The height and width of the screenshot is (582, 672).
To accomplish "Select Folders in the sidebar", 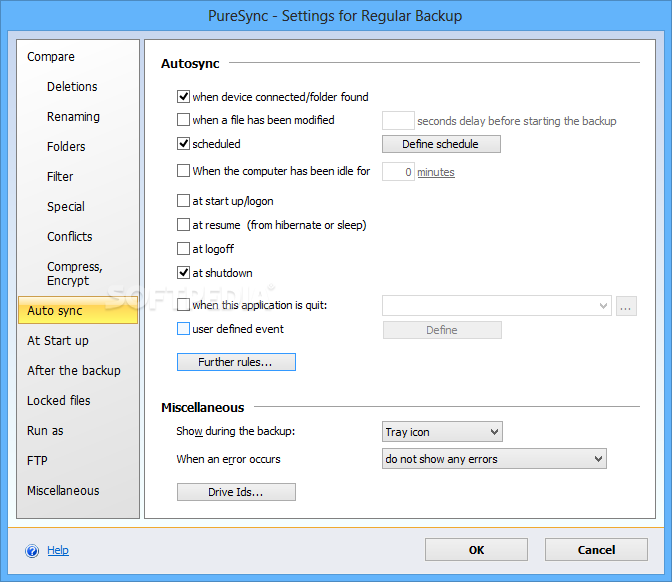I will 66,147.
